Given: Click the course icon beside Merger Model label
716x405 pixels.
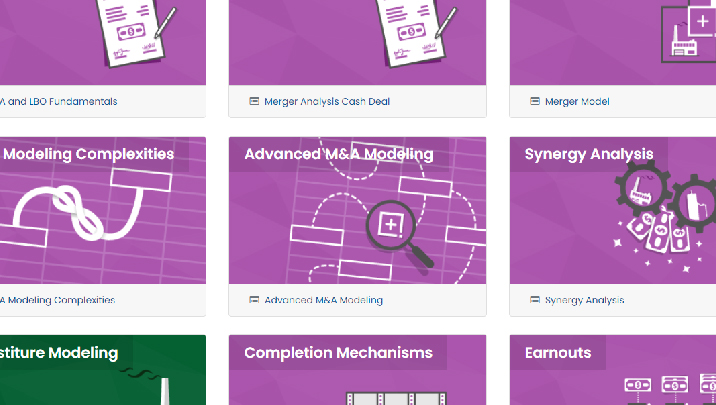Looking at the screenshot, I should [x=535, y=101].
